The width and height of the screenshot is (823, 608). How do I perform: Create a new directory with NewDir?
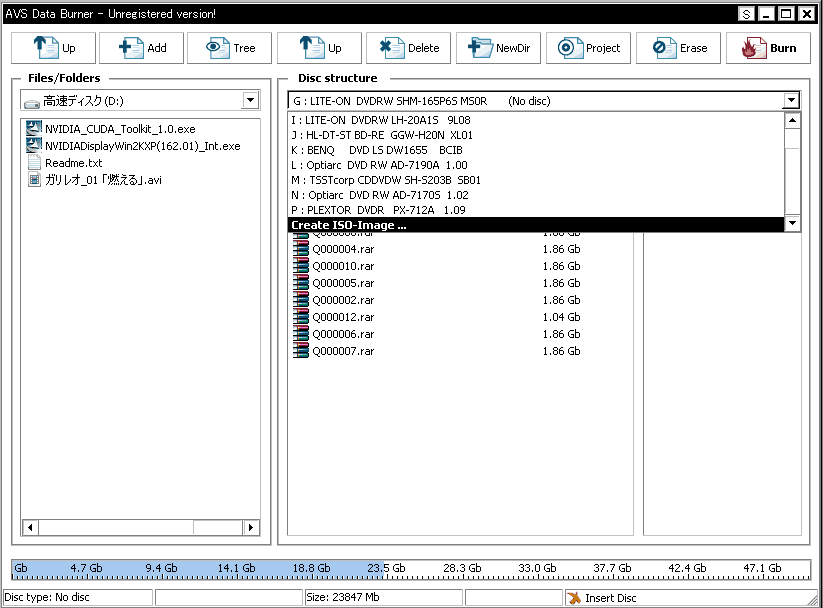(498, 48)
